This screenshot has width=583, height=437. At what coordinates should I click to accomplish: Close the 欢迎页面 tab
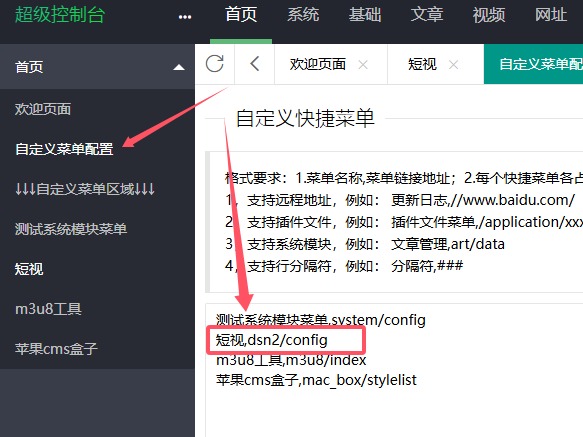pos(363,65)
